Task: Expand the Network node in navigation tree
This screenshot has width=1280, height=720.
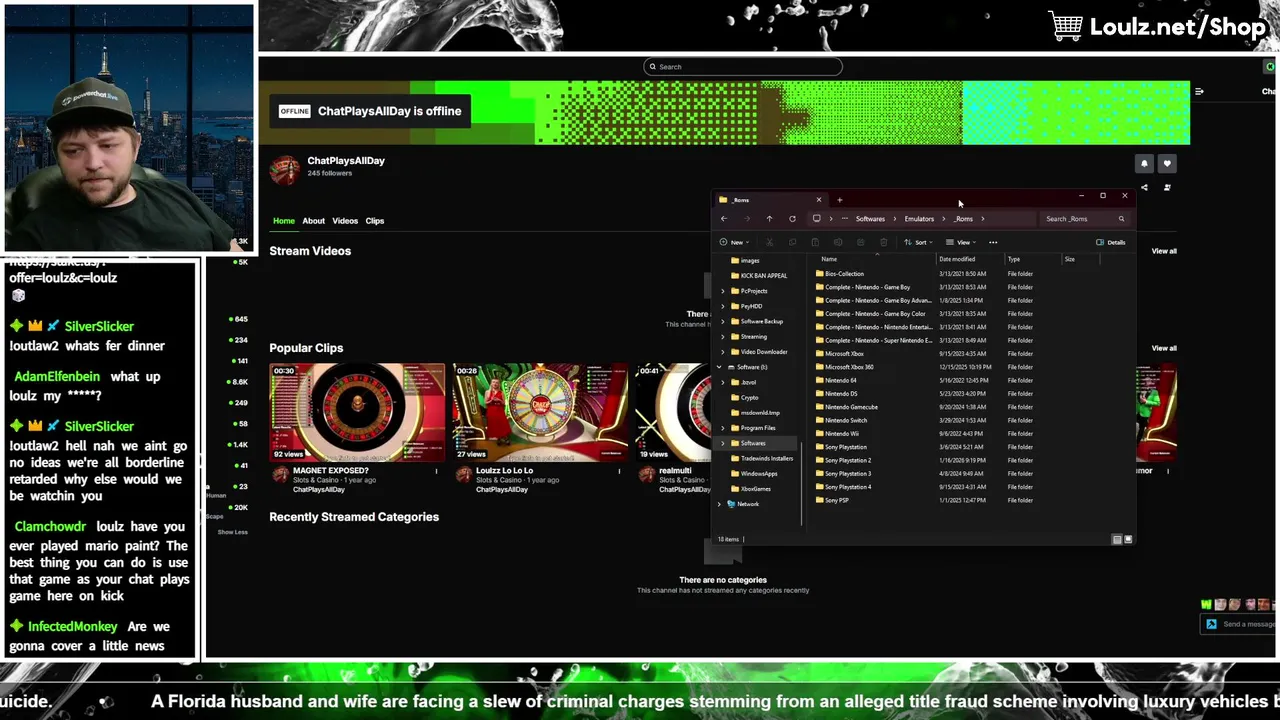Action: click(719, 504)
